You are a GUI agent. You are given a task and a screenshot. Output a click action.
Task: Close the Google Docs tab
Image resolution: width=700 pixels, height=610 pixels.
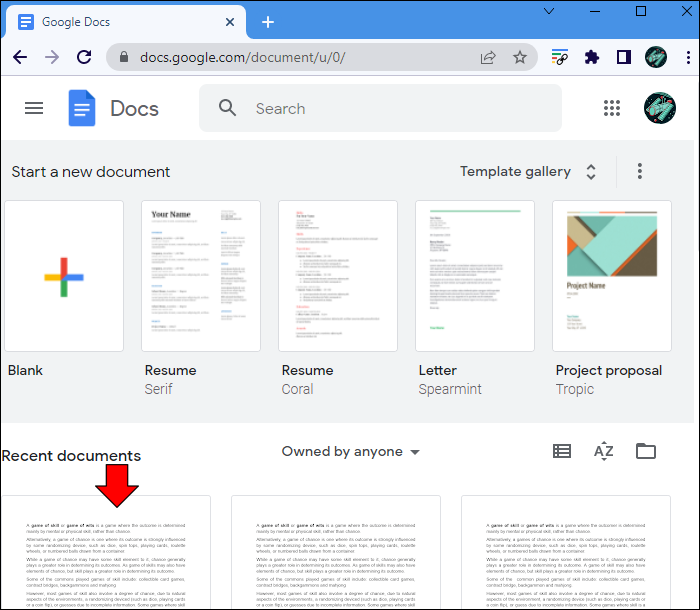click(x=230, y=22)
